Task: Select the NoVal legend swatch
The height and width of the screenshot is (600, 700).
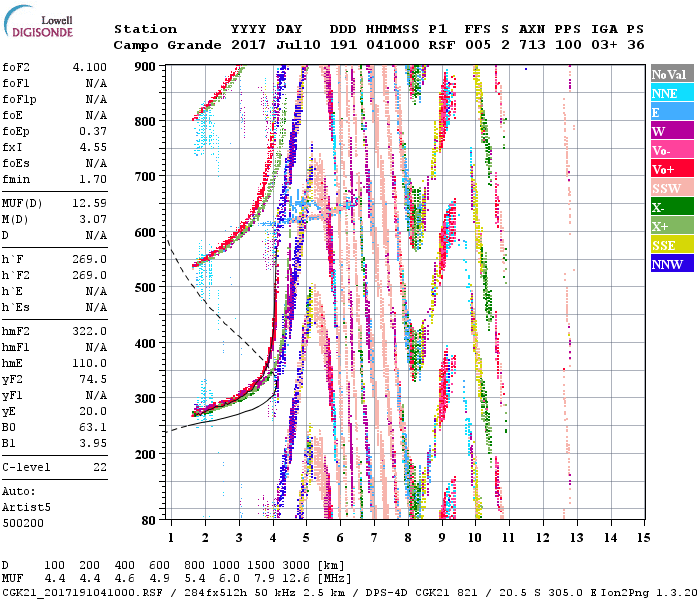Action: click(x=669, y=75)
